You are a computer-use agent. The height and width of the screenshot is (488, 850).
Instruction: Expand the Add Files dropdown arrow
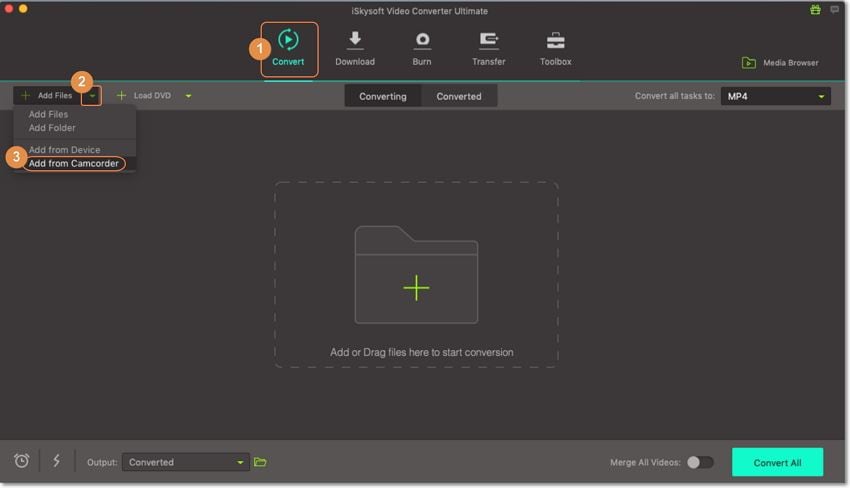pyautogui.click(x=92, y=96)
